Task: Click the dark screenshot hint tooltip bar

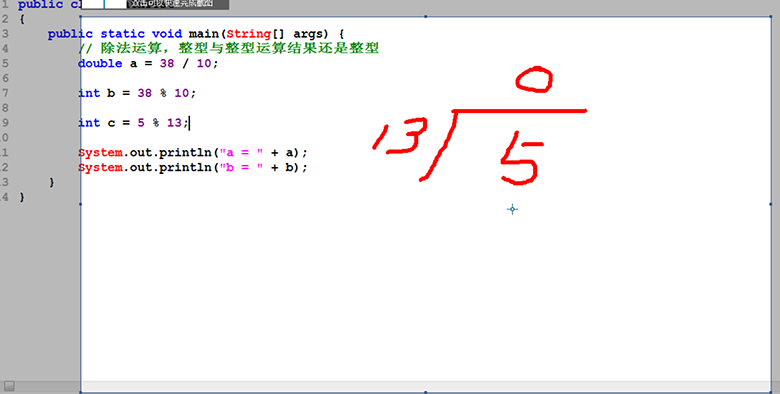Action: pos(178,4)
